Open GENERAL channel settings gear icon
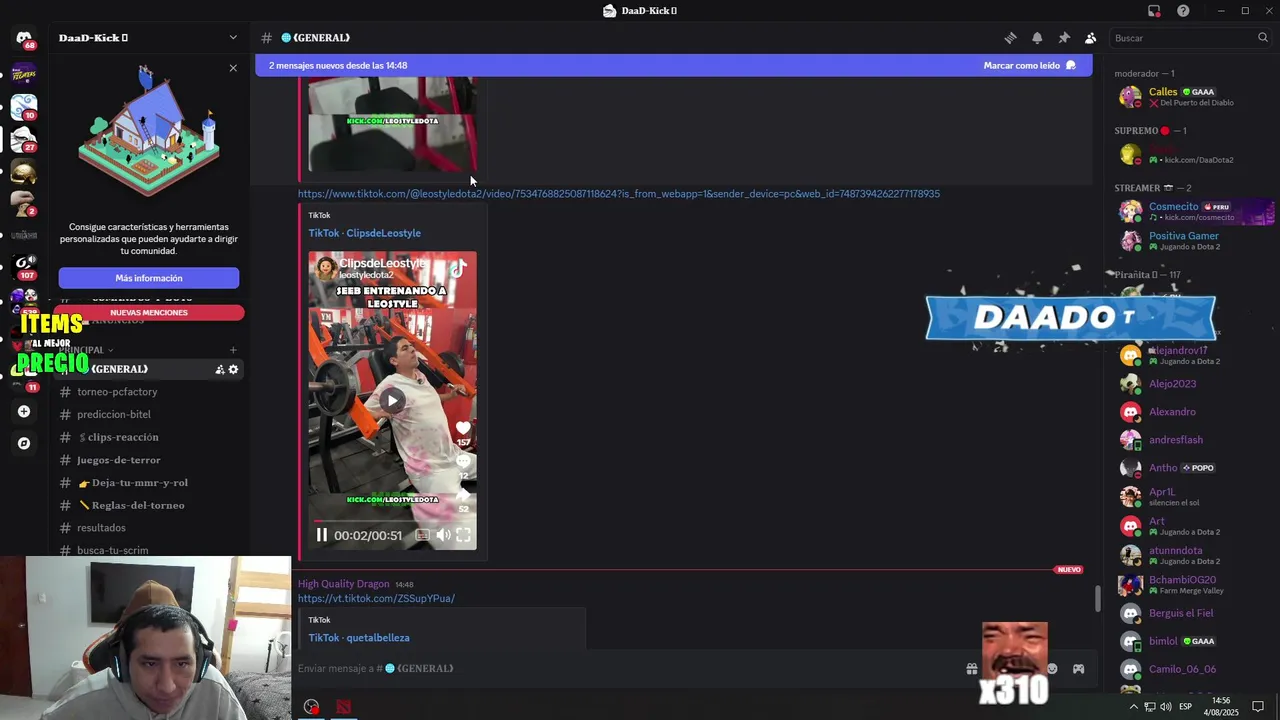Screen dimensions: 1280x720 tap(234, 370)
